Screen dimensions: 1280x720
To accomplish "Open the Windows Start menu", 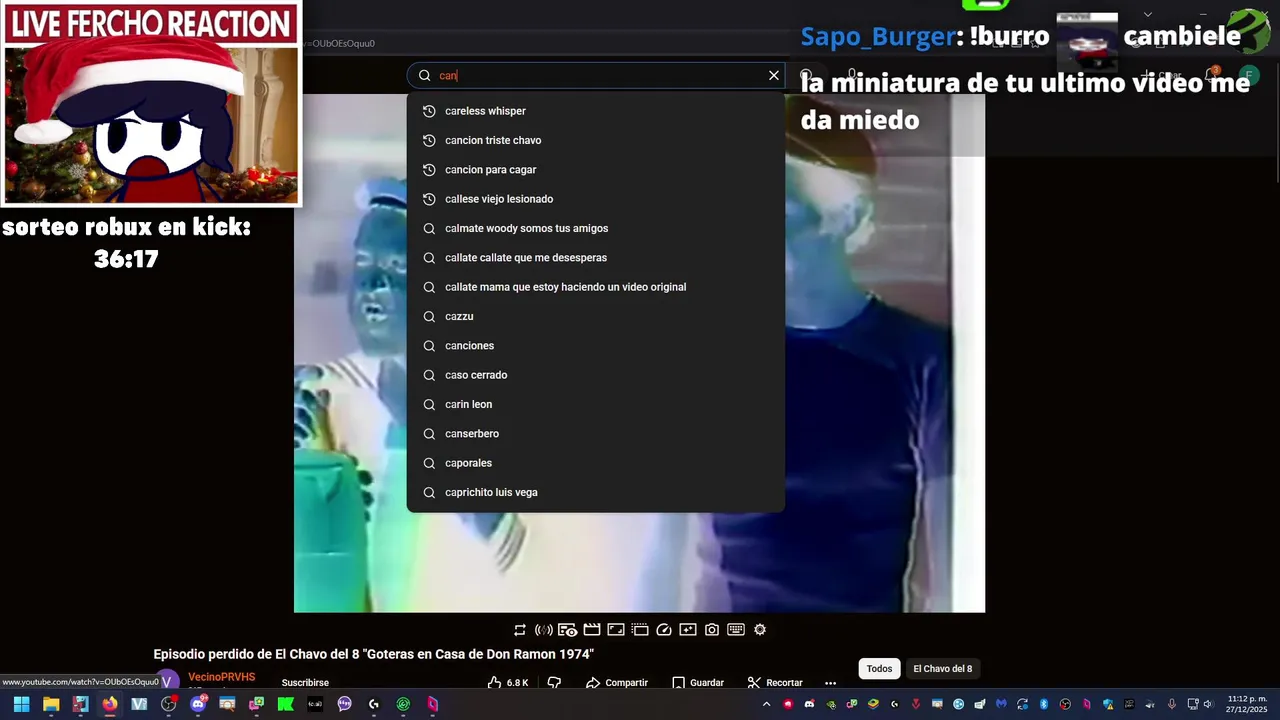I will pos(21,704).
